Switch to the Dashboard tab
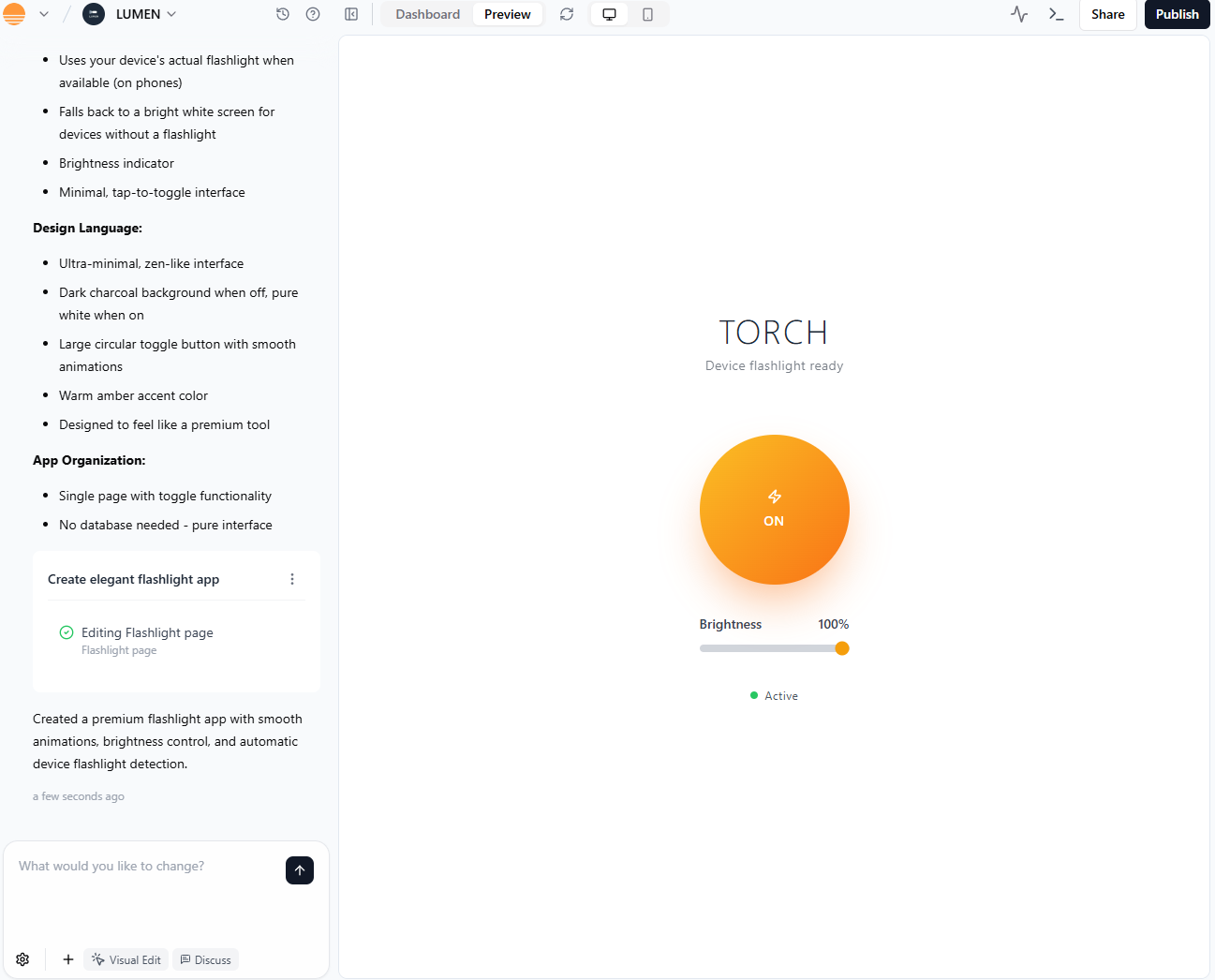The width and height of the screenshot is (1215, 980). [x=427, y=14]
